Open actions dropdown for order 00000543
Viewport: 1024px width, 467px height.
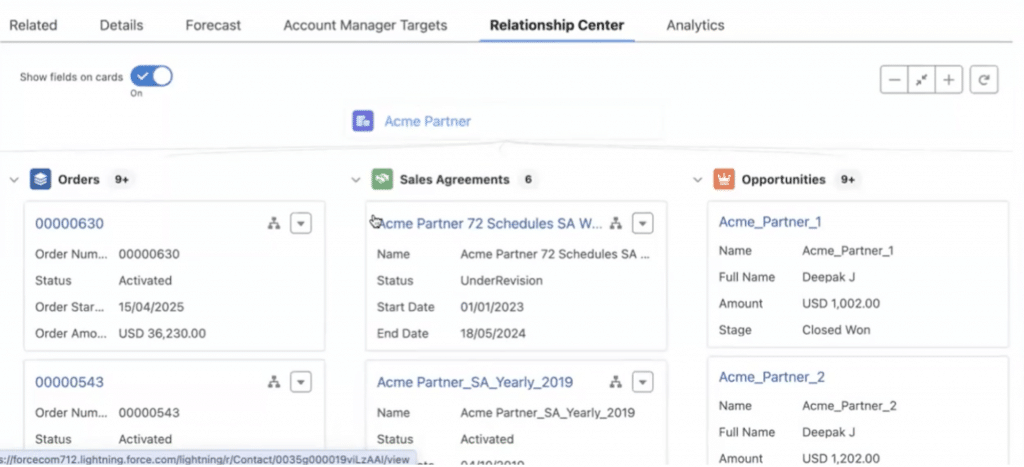tap(300, 382)
